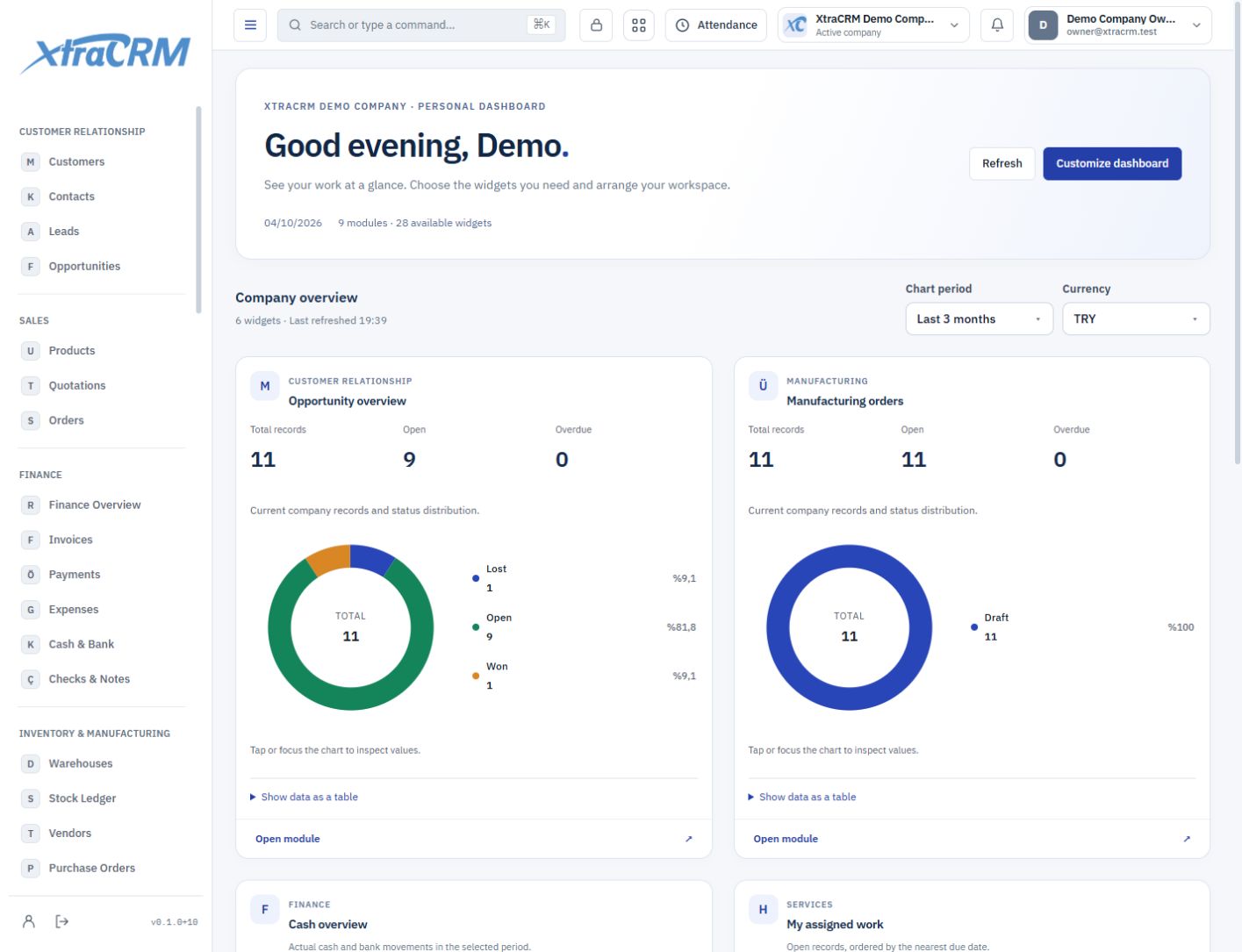Open the Chart period dropdown
Viewport: 1242px width, 952px height.
click(x=979, y=319)
